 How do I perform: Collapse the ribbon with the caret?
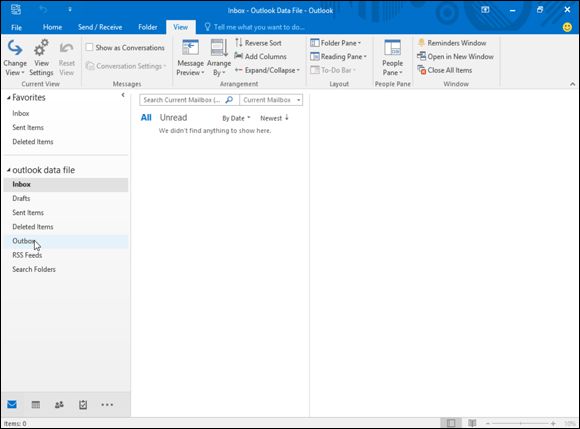[x=572, y=84]
